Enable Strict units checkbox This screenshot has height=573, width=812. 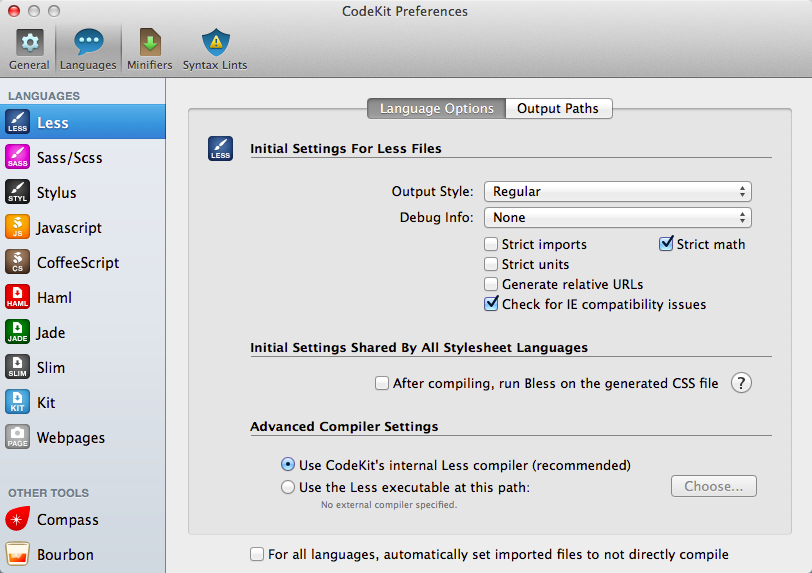click(491, 264)
